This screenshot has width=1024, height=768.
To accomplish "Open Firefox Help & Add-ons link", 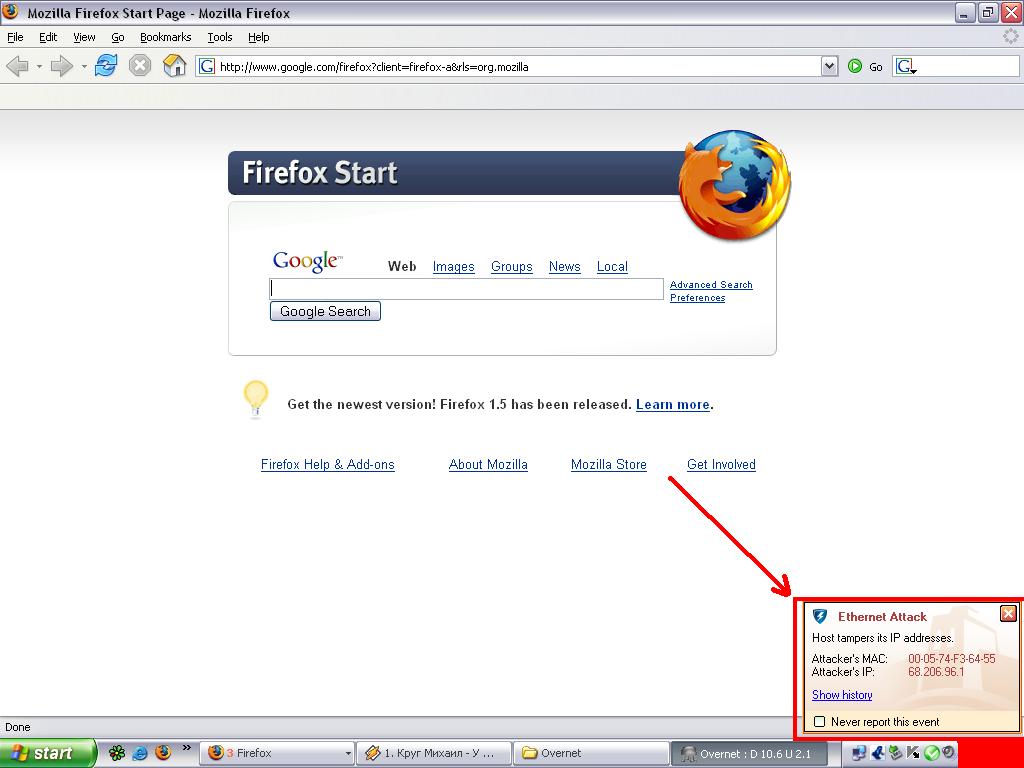I will tap(328, 464).
